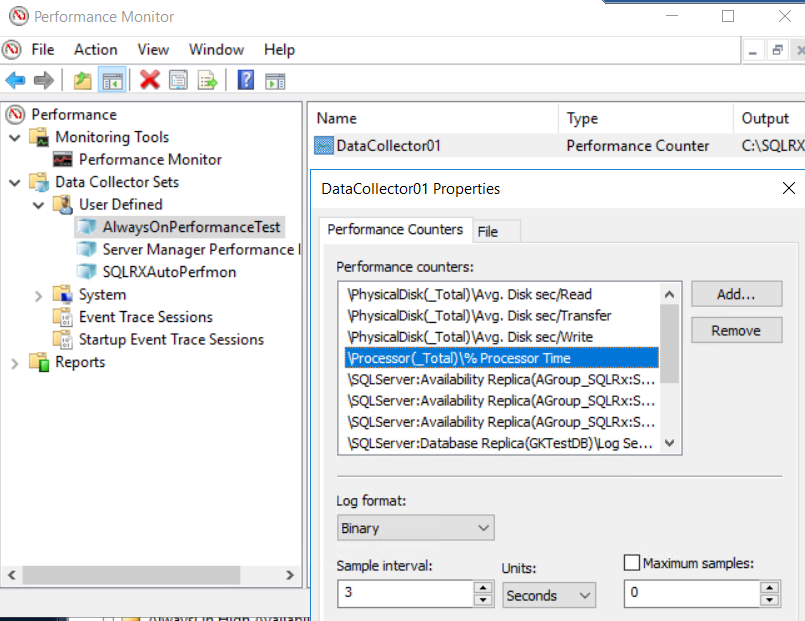Click the AlwaysOnPerformanceTest collector set icon
This screenshot has height=621, width=805.
pos(87,227)
